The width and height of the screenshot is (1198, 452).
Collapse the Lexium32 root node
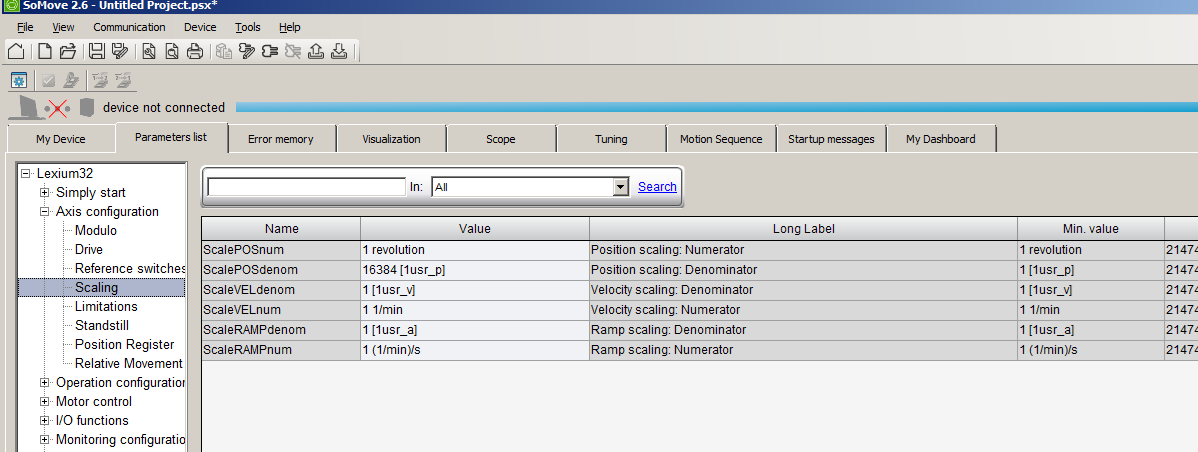pos(26,173)
